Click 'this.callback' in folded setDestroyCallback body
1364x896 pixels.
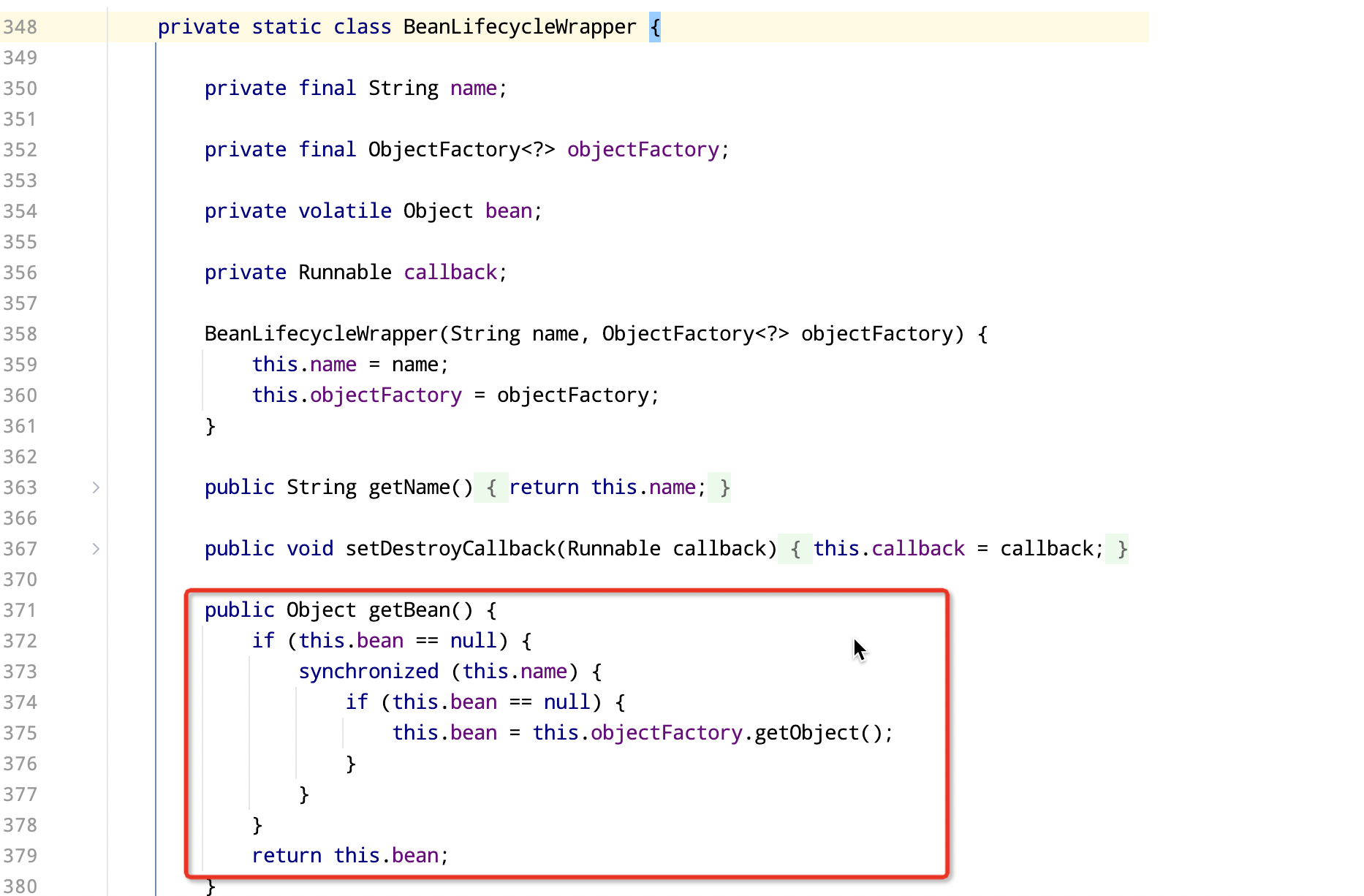(889, 549)
